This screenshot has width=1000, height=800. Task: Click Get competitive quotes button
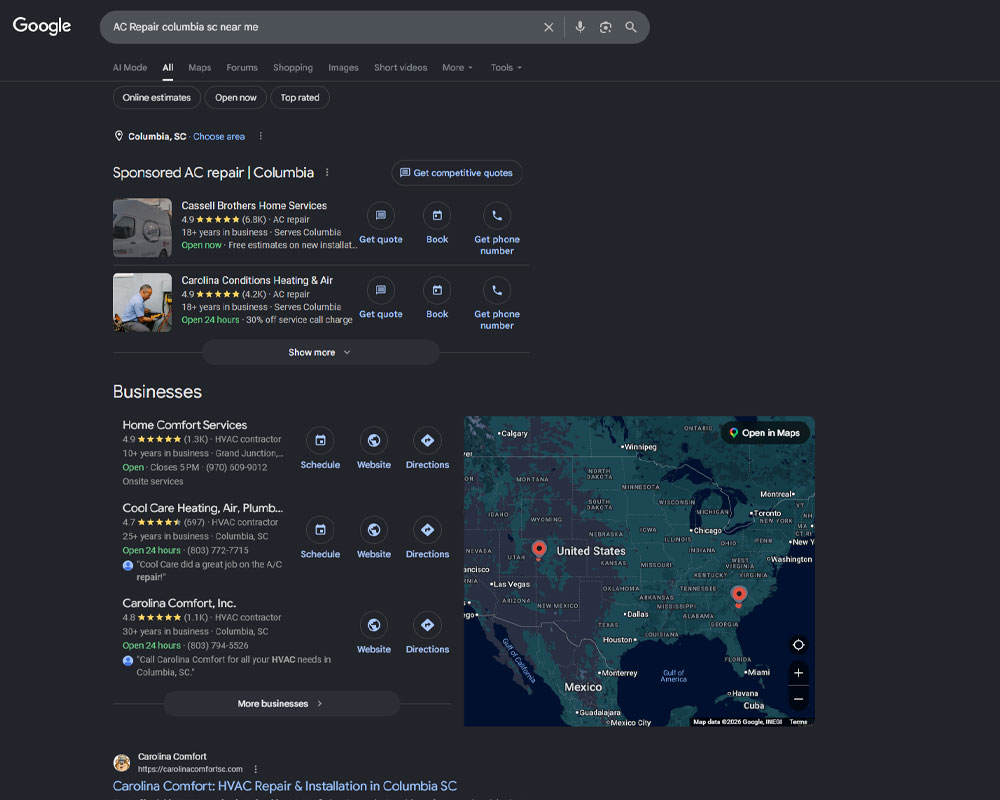tap(457, 173)
